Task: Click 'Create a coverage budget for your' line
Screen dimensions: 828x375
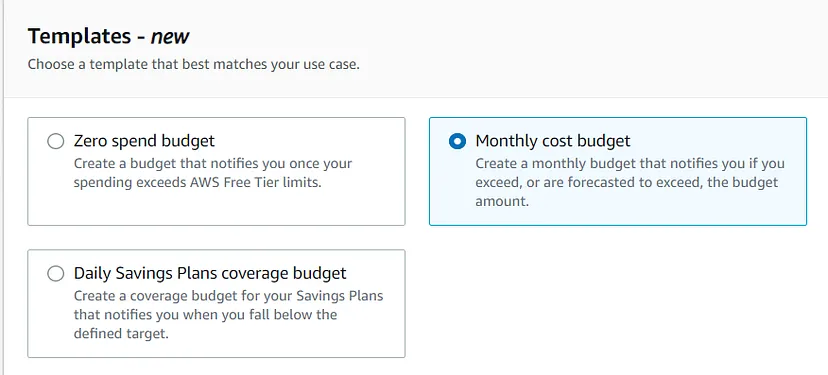Action: [x=229, y=295]
